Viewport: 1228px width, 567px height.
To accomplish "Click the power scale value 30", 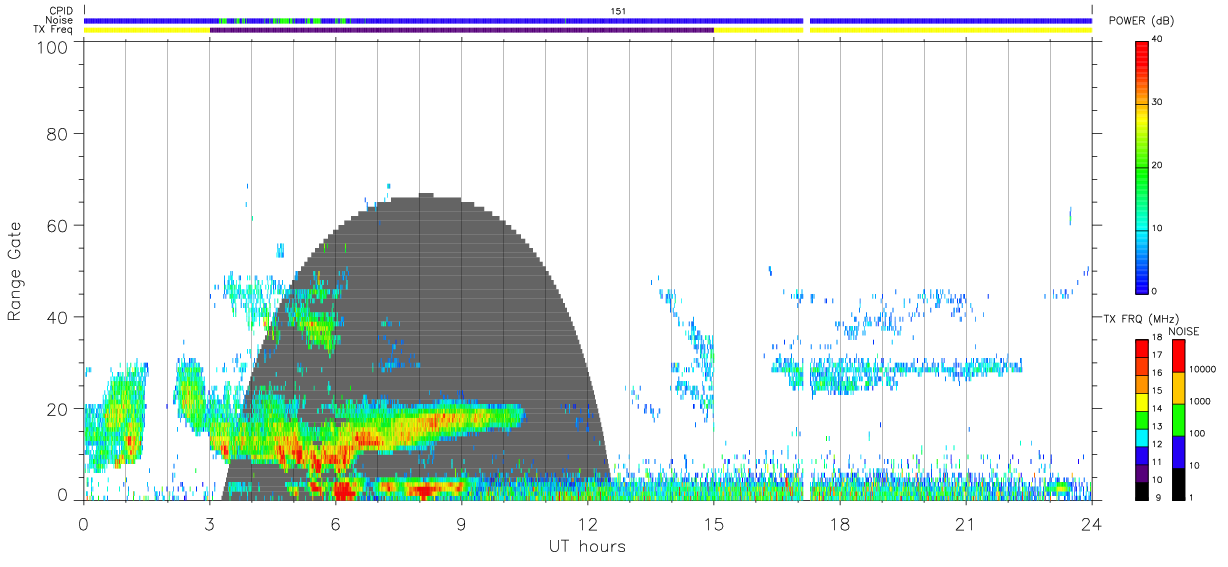I will 1158,103.
